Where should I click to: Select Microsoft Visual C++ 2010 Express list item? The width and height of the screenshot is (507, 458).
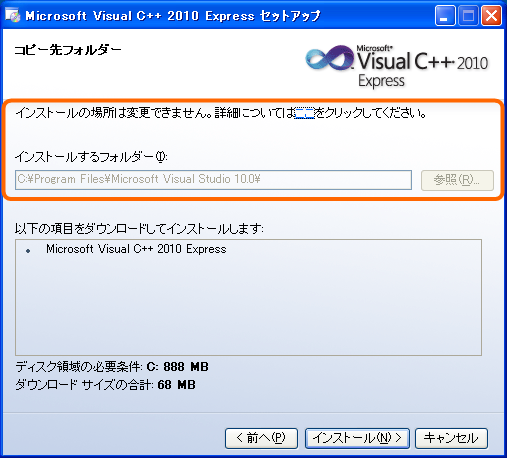tap(136, 249)
